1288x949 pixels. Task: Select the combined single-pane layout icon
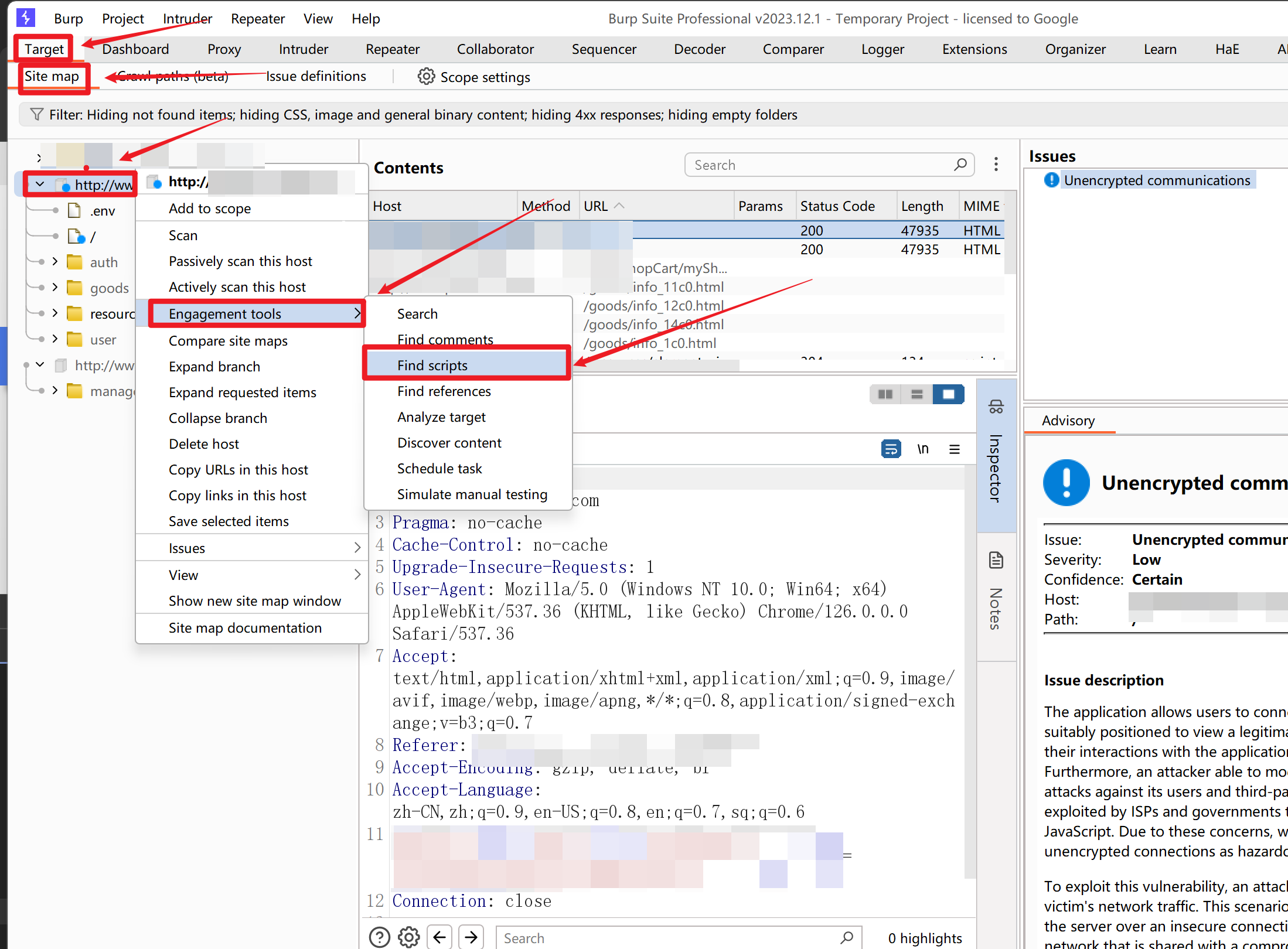coord(949,394)
